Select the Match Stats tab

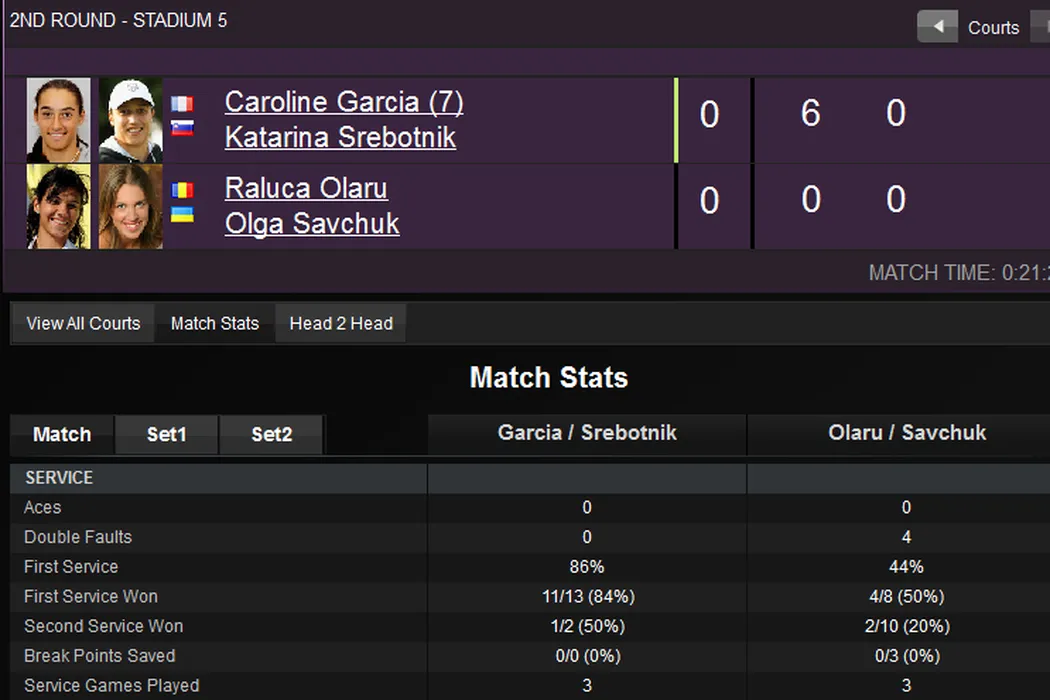pos(215,324)
